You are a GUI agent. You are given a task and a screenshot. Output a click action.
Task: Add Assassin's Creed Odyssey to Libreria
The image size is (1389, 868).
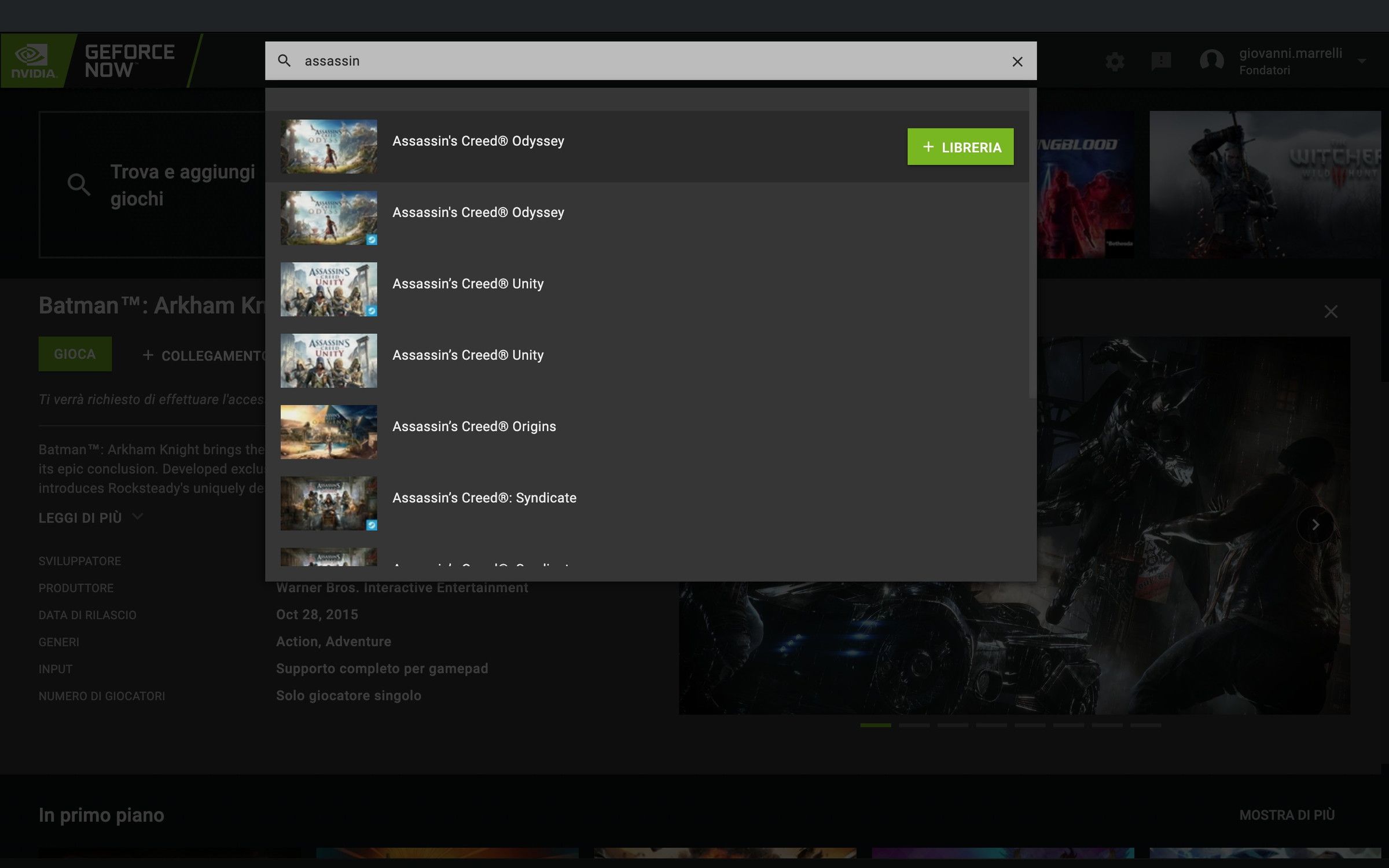(x=960, y=147)
